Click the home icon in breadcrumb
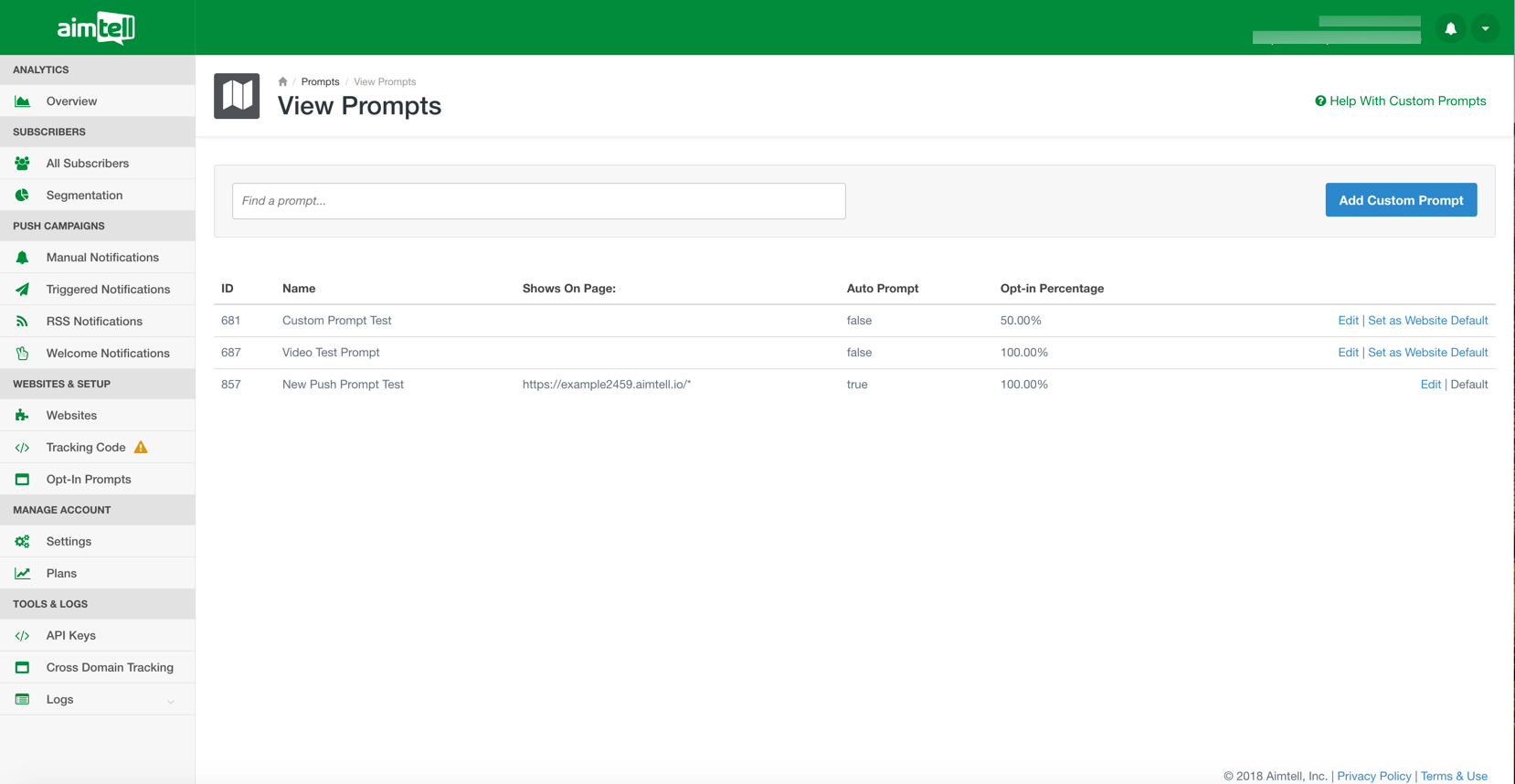 click(x=283, y=82)
